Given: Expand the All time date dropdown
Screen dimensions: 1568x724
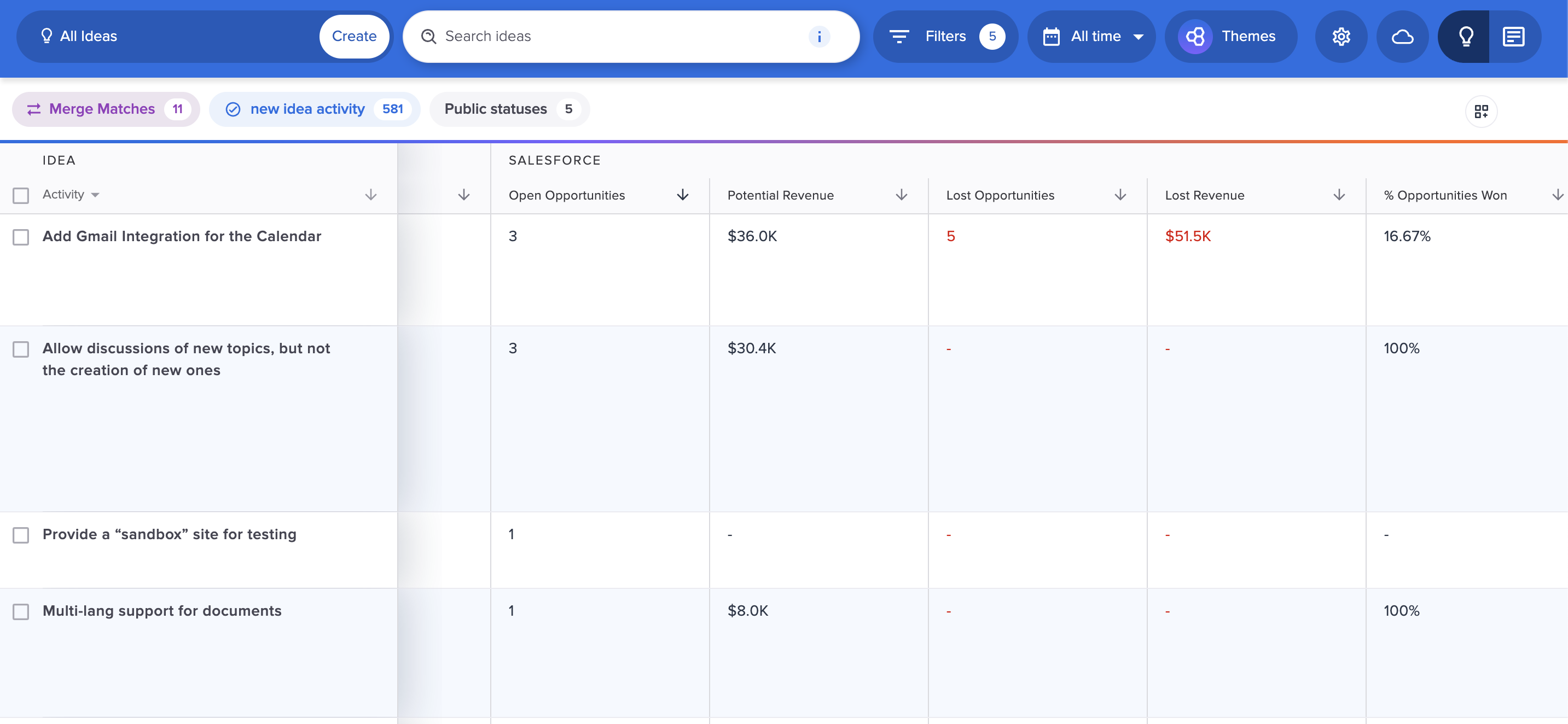Looking at the screenshot, I should coord(1093,37).
